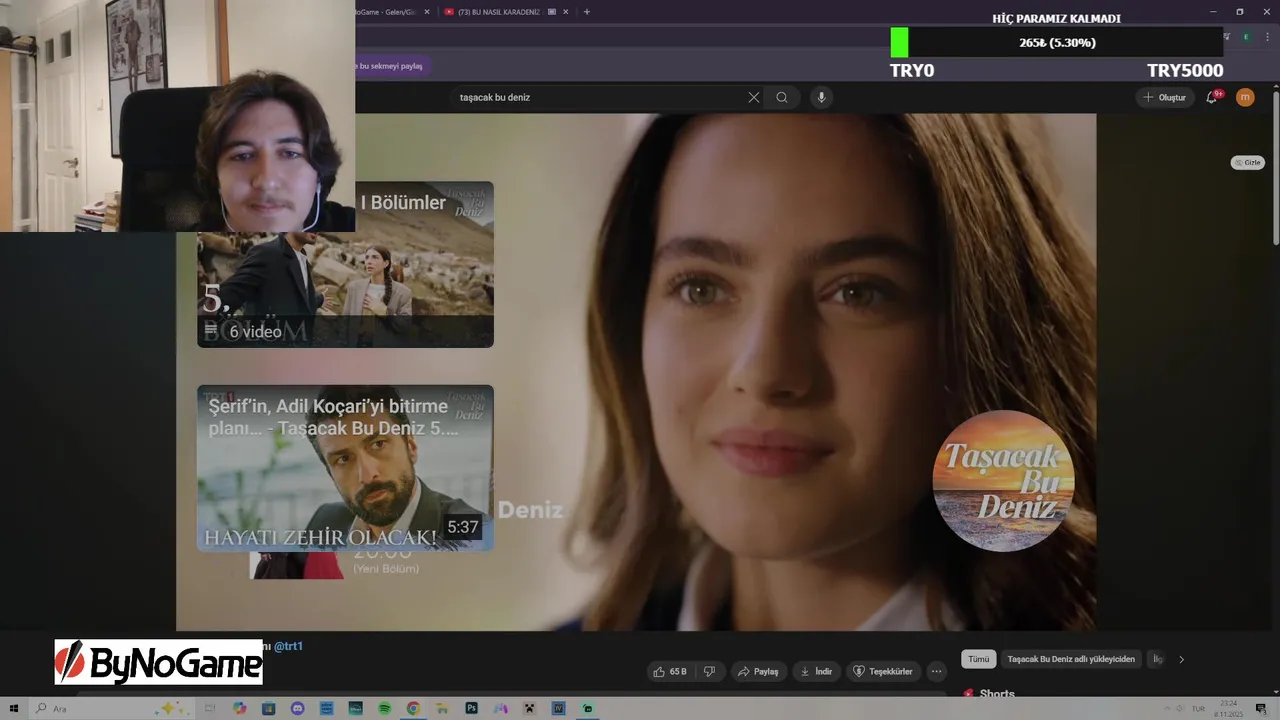Viewport: 1280px width, 720px height.
Task: Open the Windows notification center
Action: click(x=1261, y=708)
